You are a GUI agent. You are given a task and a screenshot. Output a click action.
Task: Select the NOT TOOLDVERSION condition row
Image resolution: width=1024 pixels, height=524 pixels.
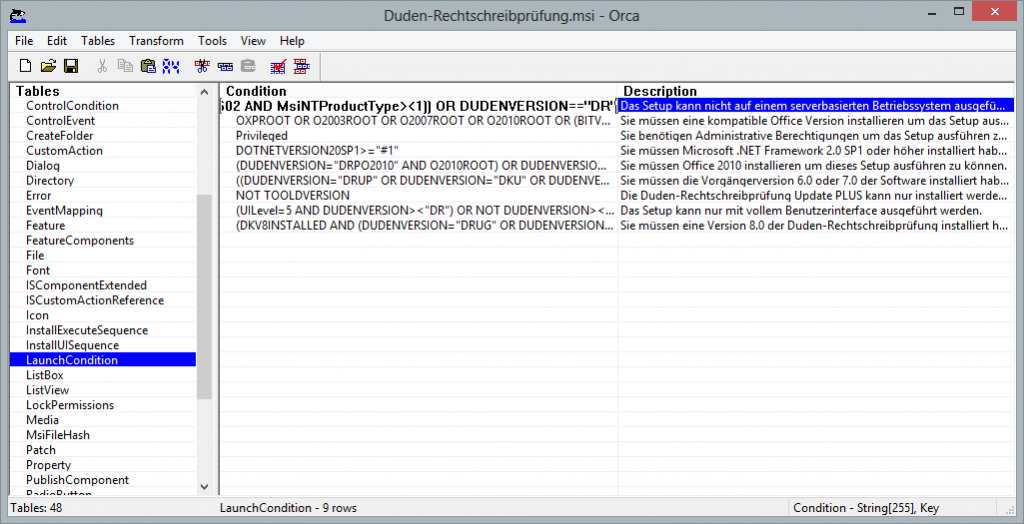point(292,196)
